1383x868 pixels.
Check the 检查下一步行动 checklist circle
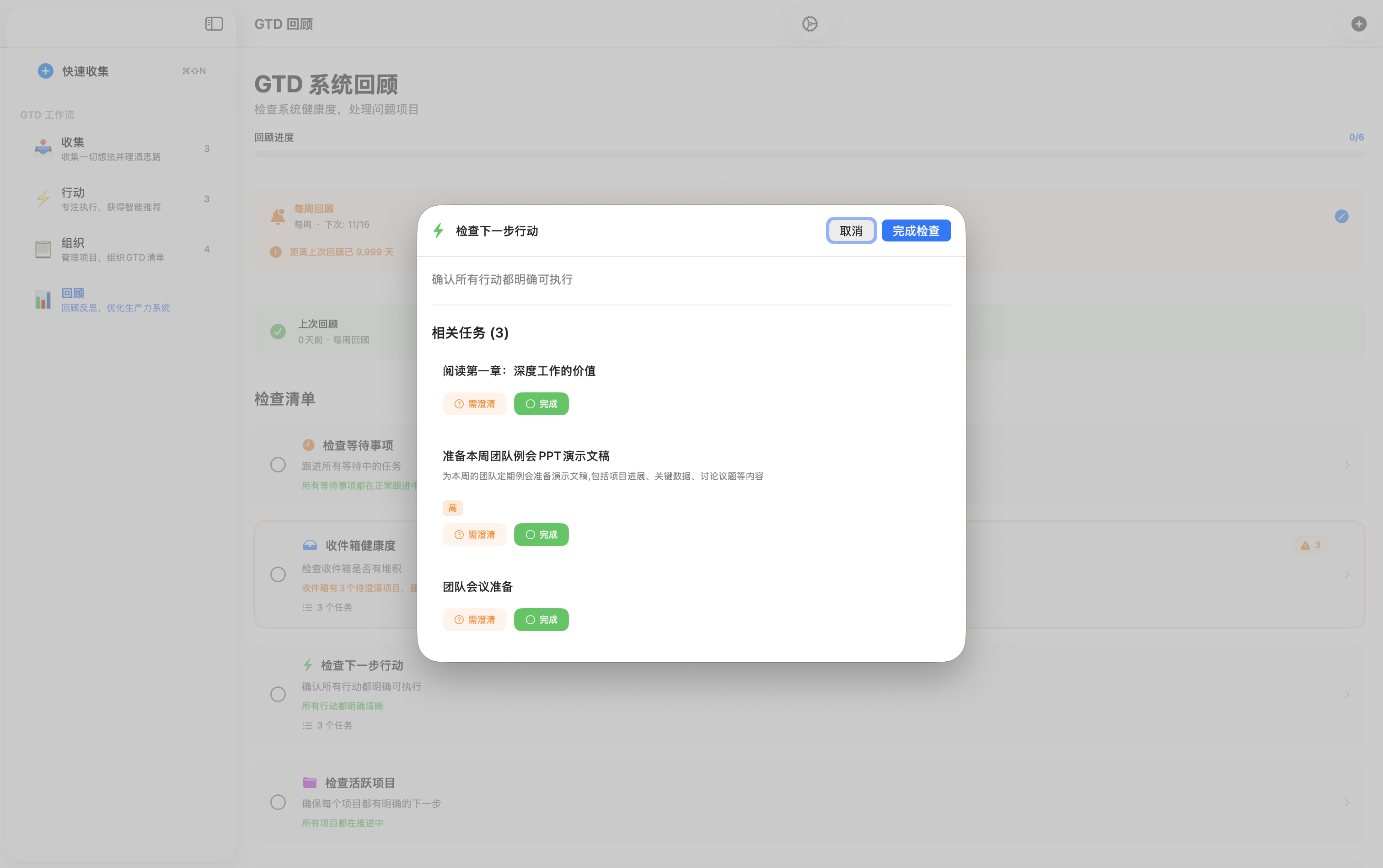click(278, 694)
